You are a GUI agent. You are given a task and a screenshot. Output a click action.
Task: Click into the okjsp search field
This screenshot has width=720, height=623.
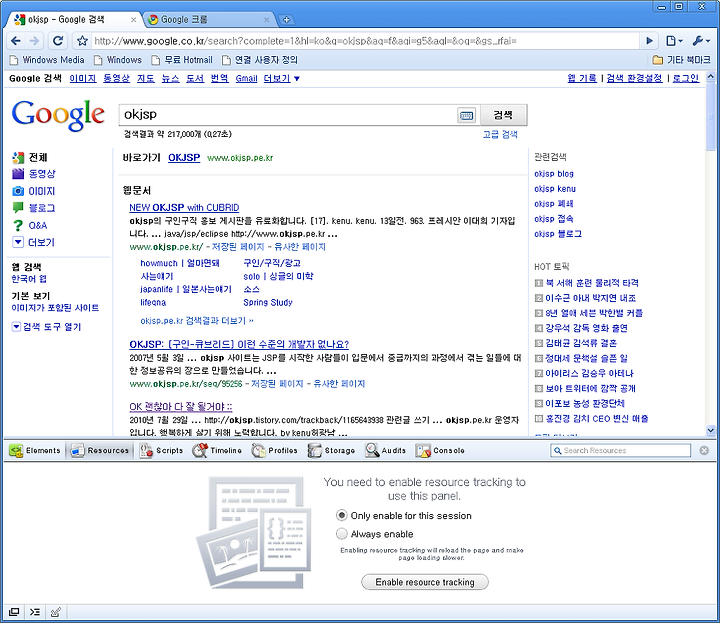(x=288, y=115)
